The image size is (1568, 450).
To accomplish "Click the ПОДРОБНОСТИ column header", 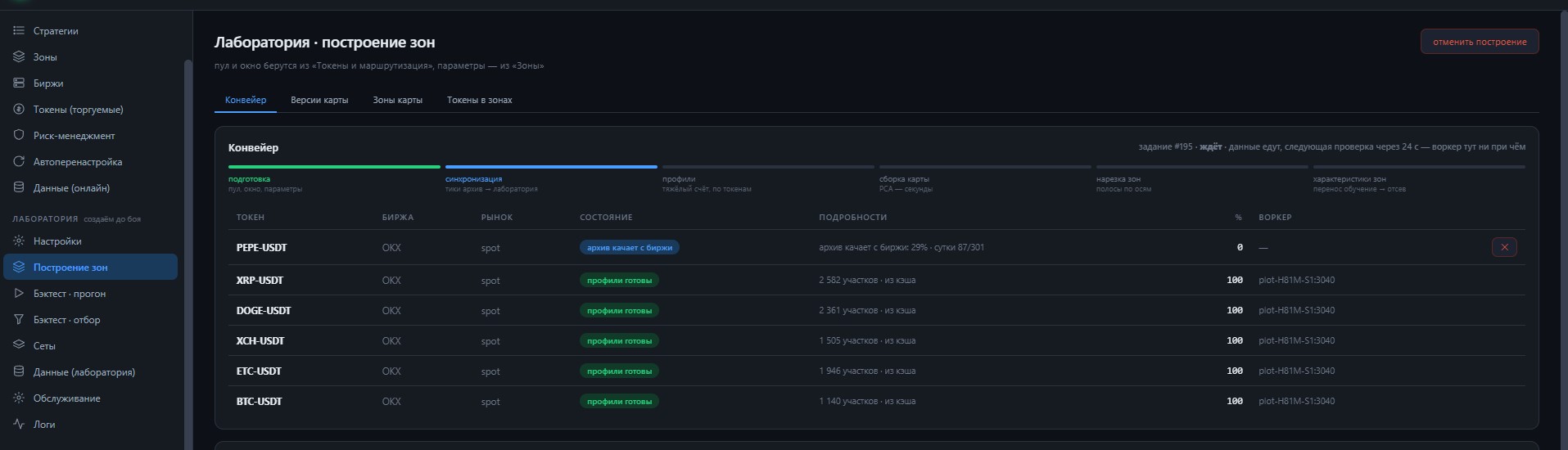I will pyautogui.click(x=852, y=218).
